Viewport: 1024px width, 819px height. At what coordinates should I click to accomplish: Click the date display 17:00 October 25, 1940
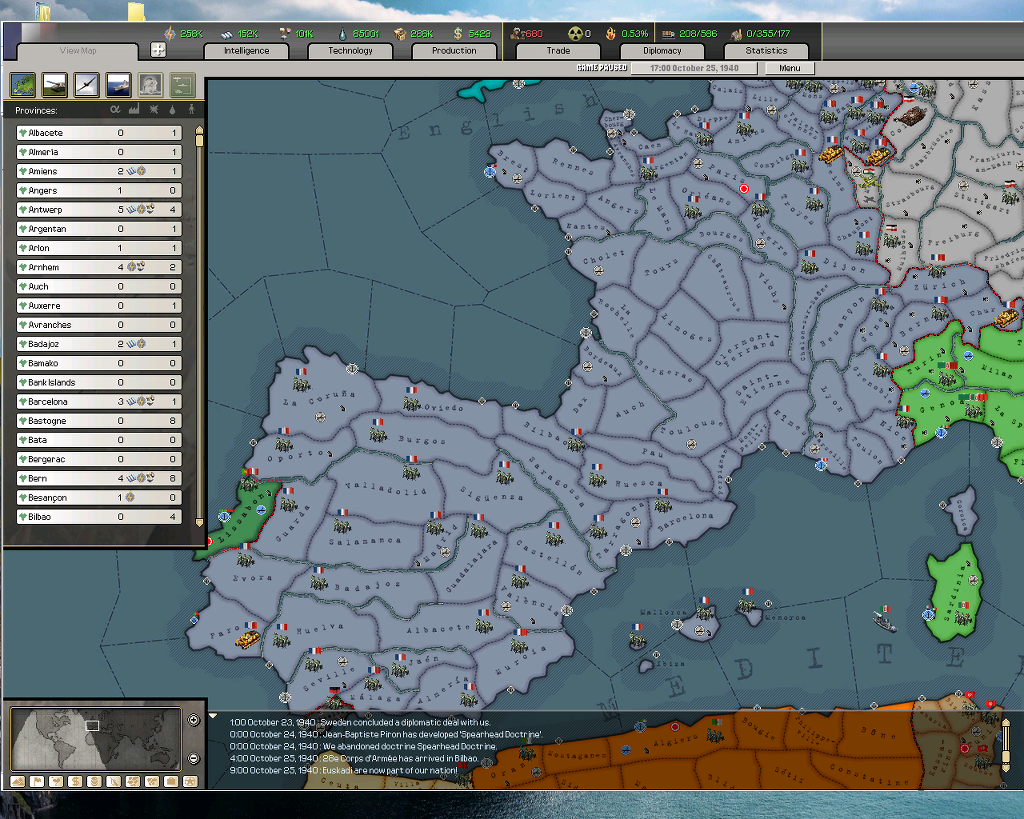pyautogui.click(x=694, y=68)
